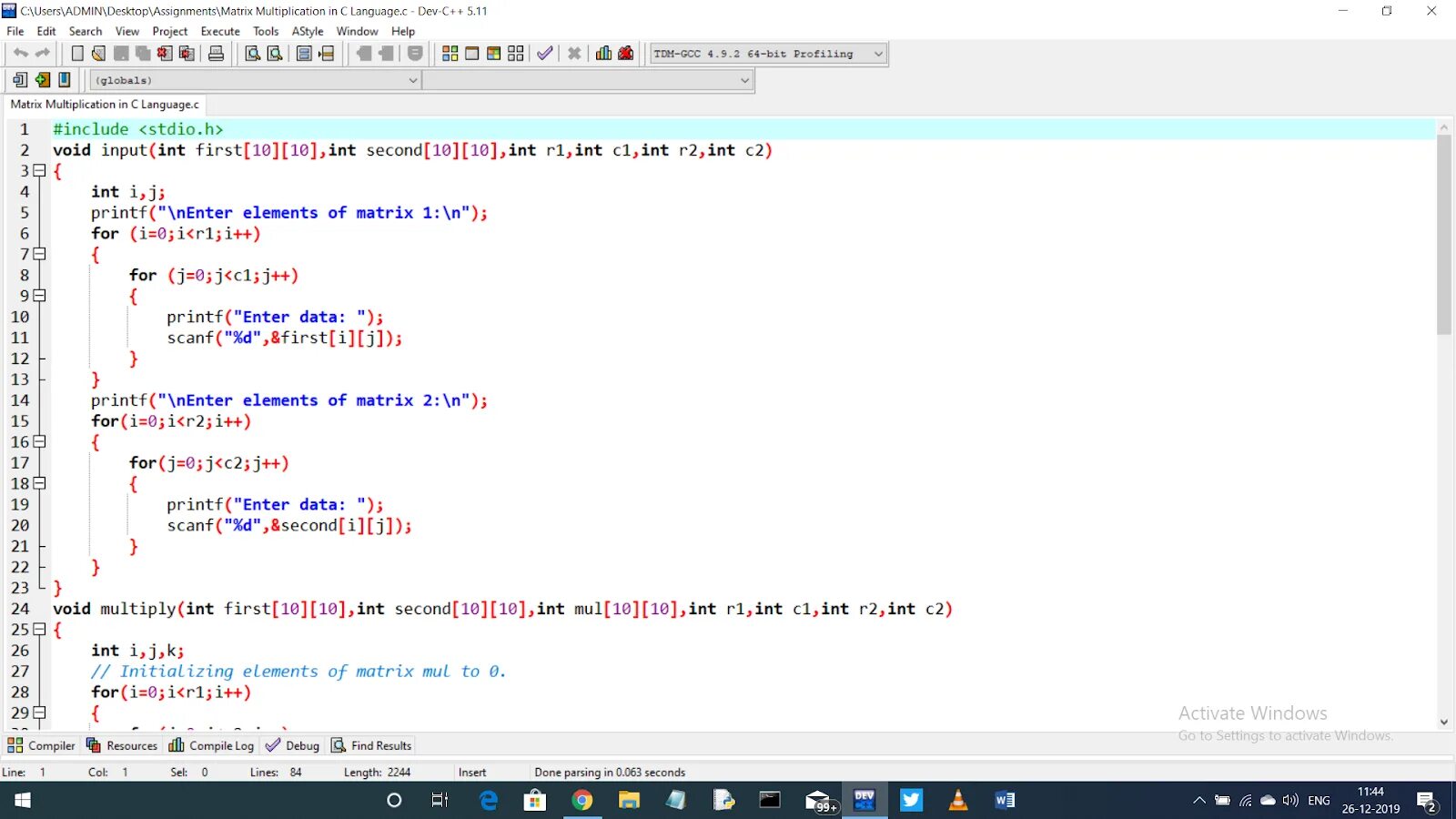Close the current file via Close icon
1456x819 pixels.
(165, 54)
